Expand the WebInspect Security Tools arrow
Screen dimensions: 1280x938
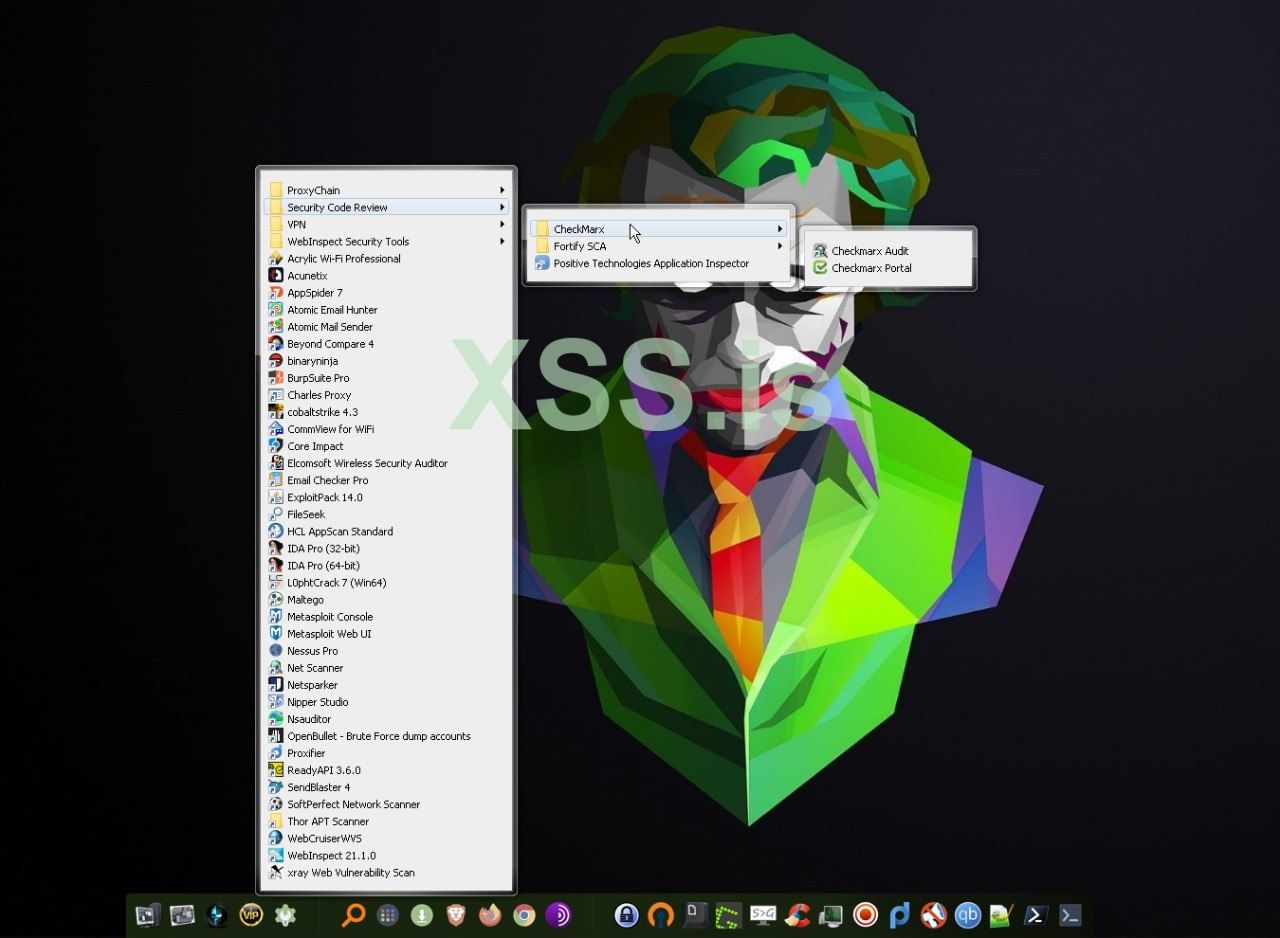click(x=502, y=241)
